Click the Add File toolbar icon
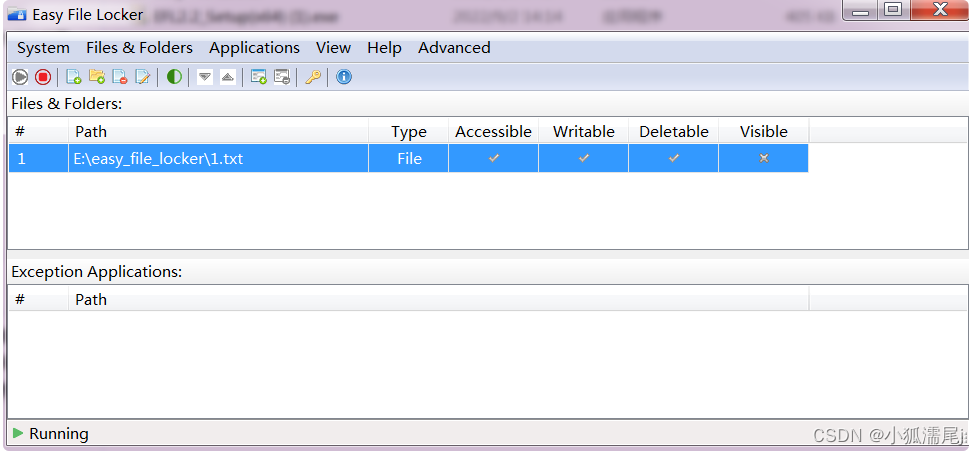Viewport: 978px width, 455px height. (74, 77)
